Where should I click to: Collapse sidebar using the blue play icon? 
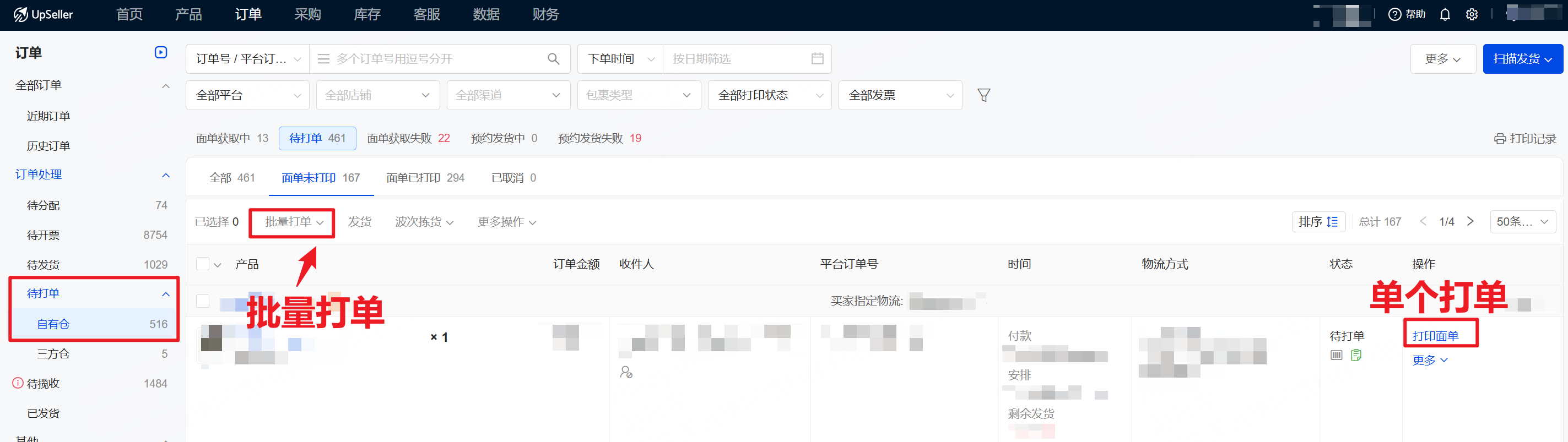[x=161, y=52]
